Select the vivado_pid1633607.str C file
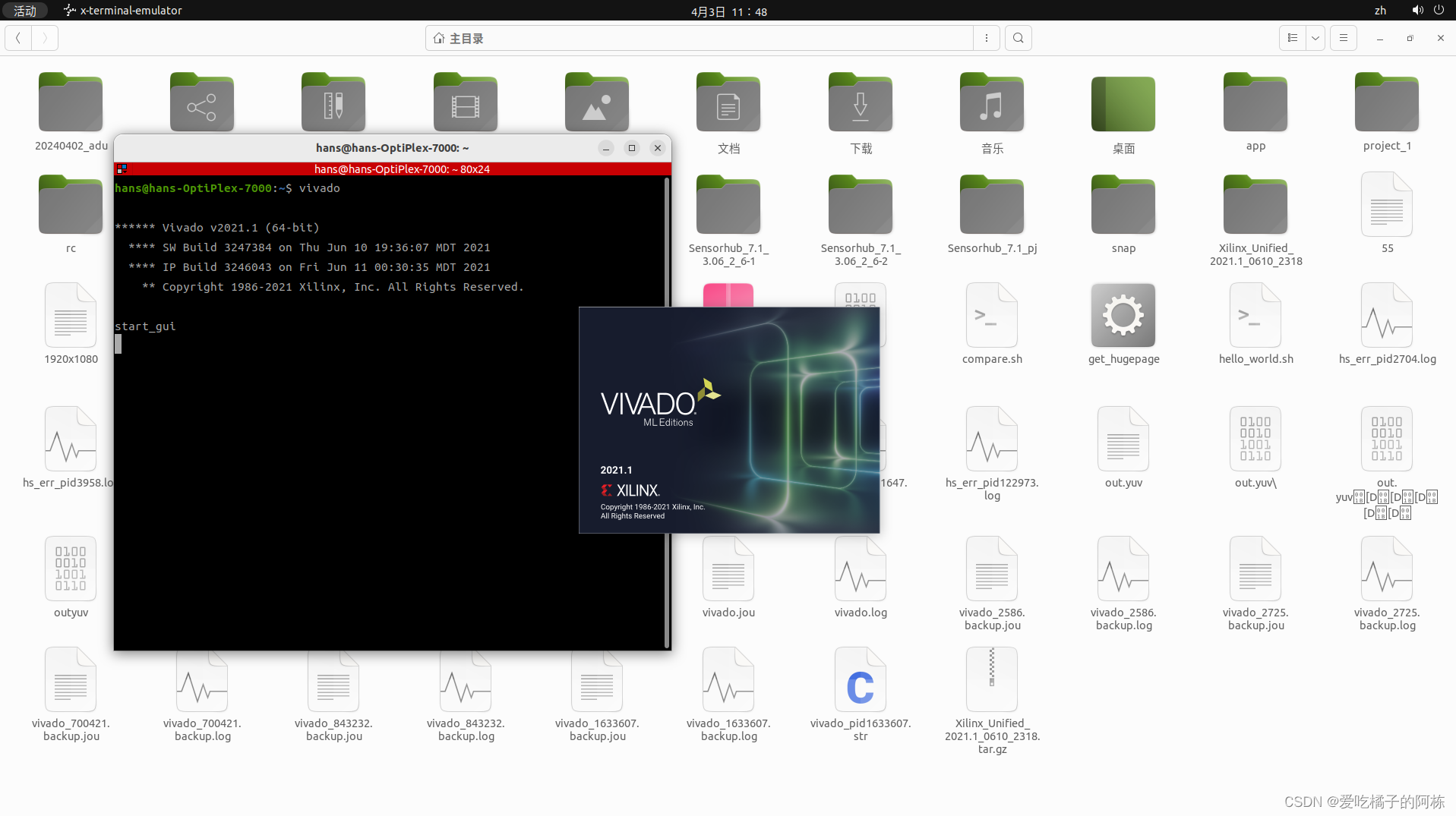Screen dimensions: 1456x816 tap(860, 679)
